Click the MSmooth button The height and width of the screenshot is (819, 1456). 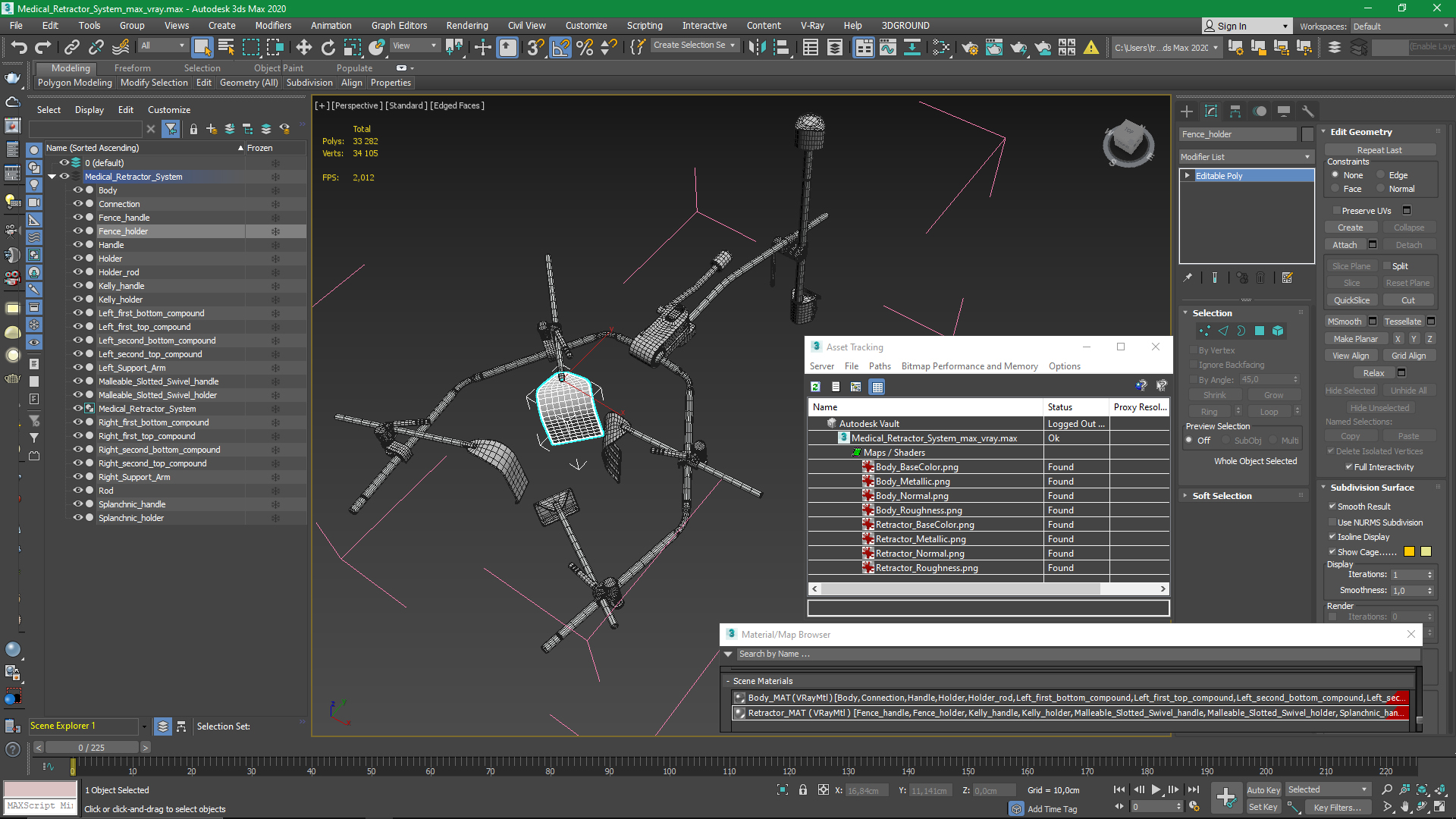[x=1345, y=322]
